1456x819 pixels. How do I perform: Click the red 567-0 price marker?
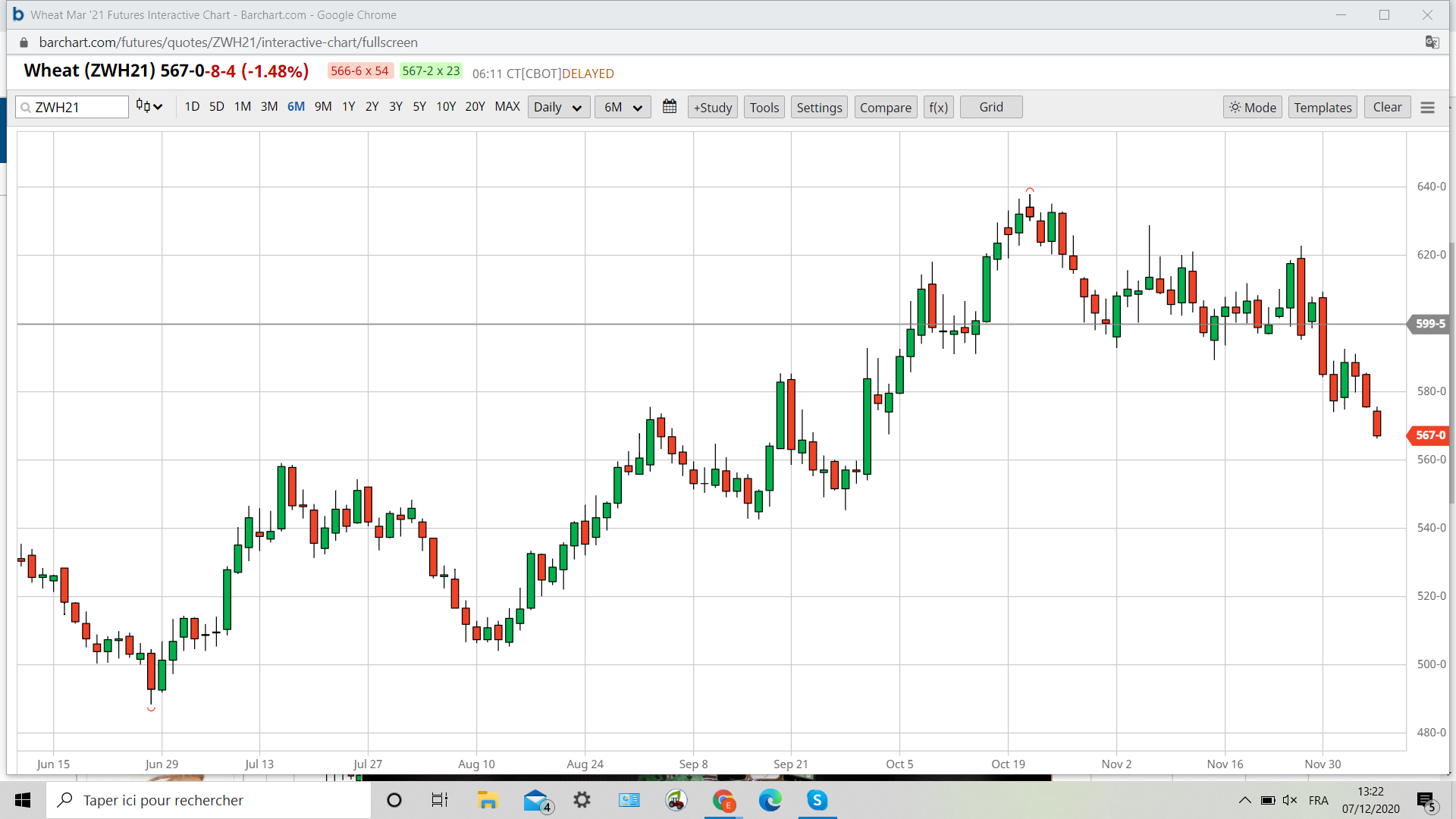click(1429, 435)
